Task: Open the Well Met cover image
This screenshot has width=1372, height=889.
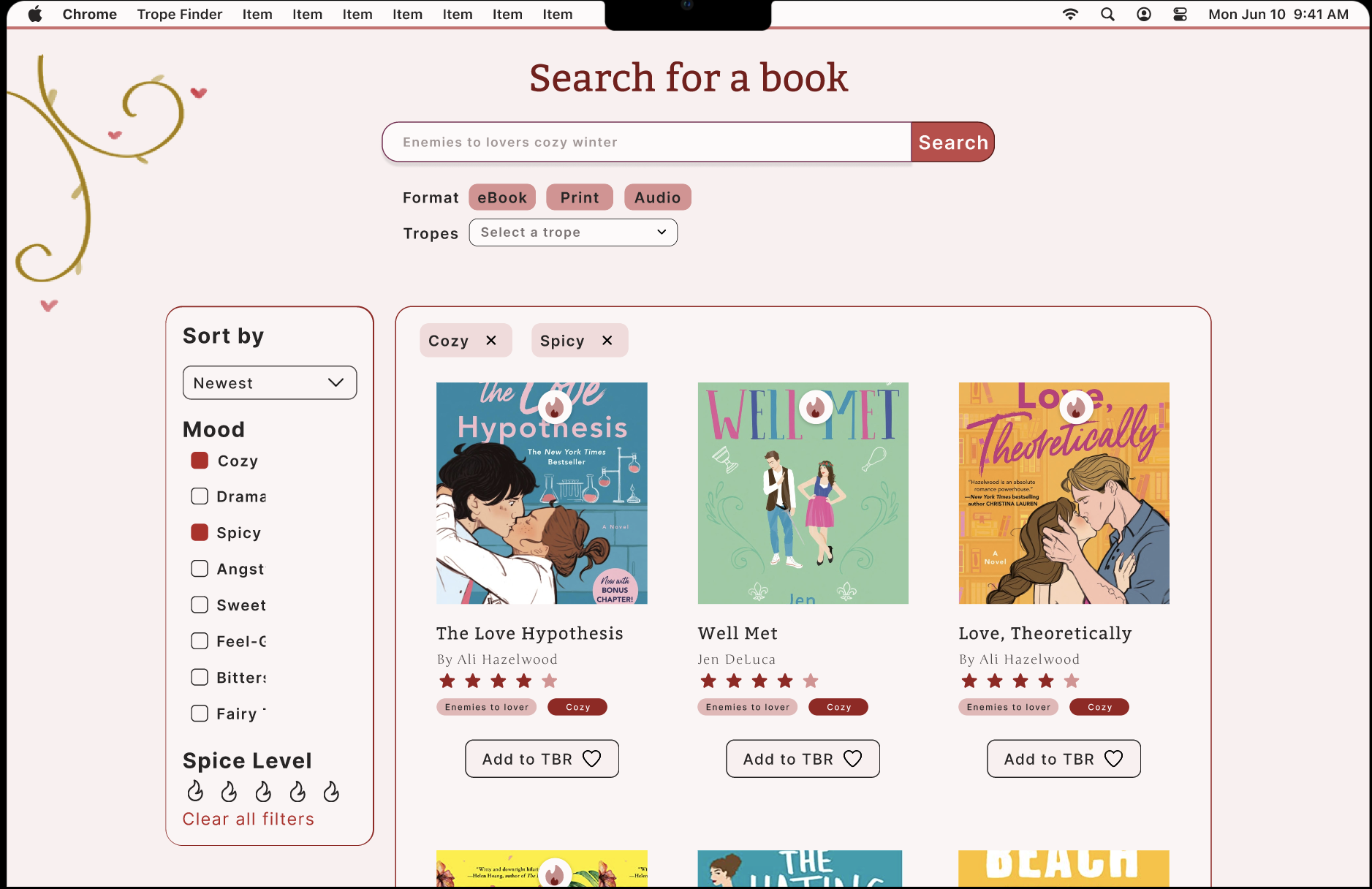Action: 803,493
